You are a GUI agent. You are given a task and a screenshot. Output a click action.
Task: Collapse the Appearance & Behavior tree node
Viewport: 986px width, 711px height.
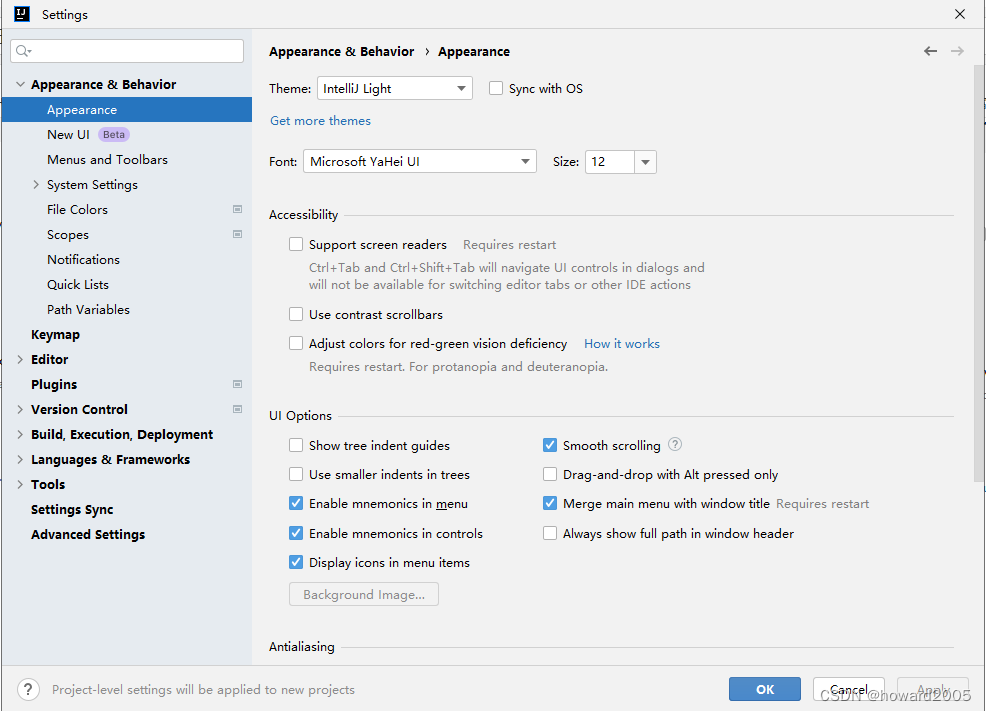20,84
